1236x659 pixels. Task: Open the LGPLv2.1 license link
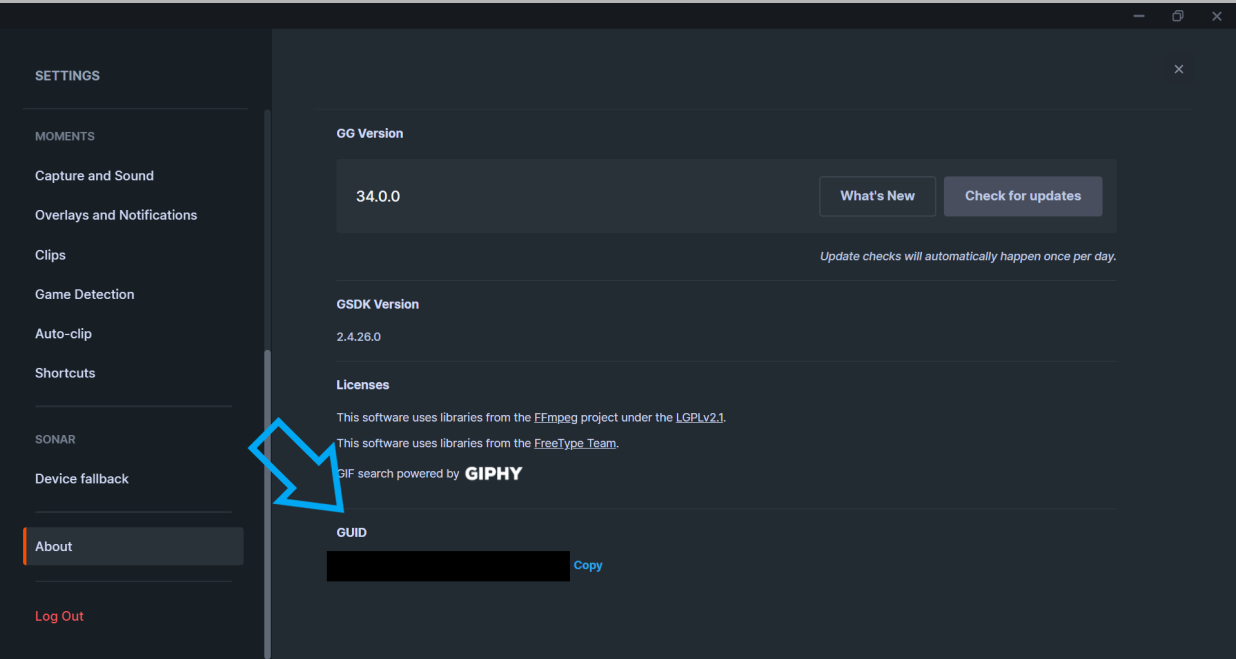[x=699, y=417]
